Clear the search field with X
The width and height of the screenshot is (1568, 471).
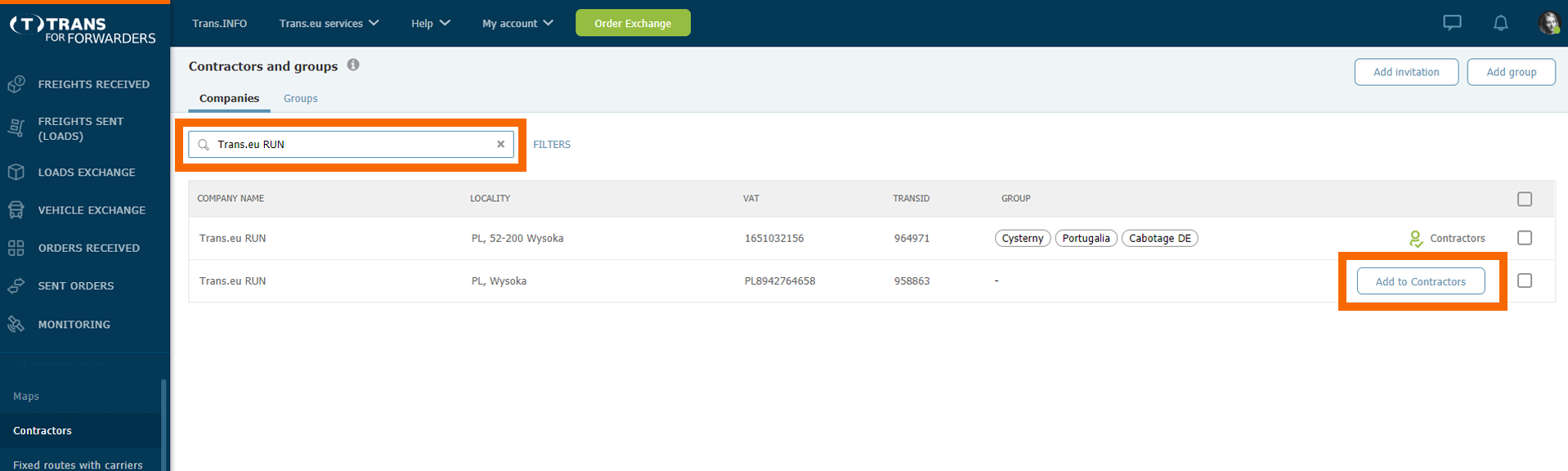[x=501, y=144]
